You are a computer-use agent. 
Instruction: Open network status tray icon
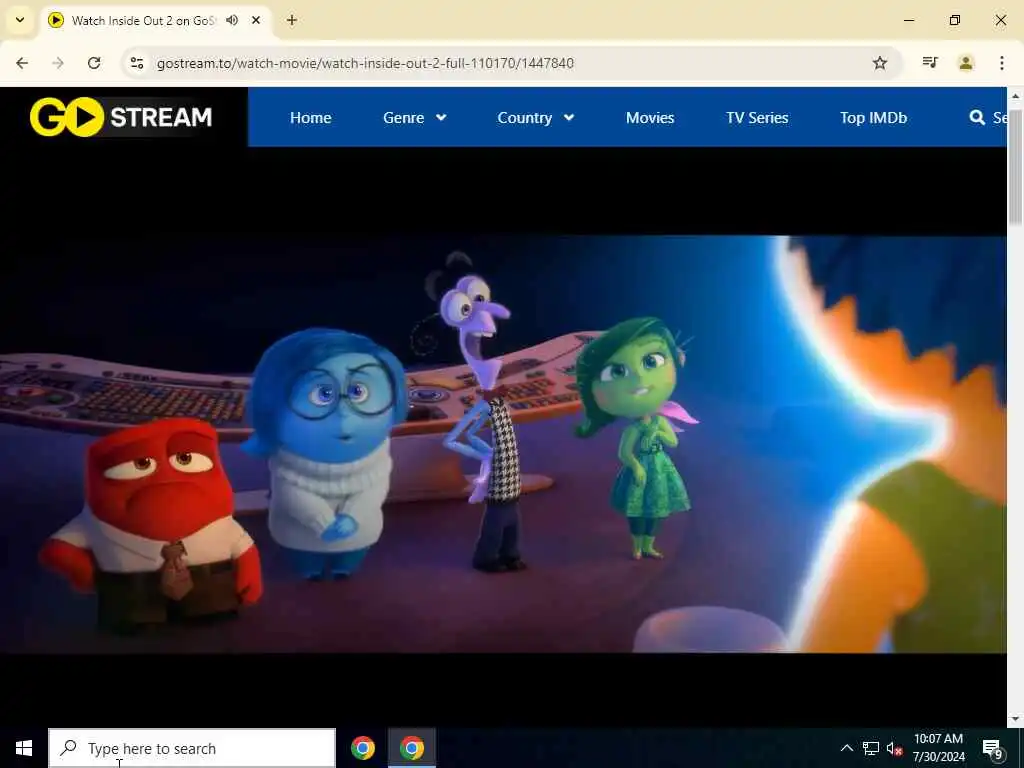point(871,748)
